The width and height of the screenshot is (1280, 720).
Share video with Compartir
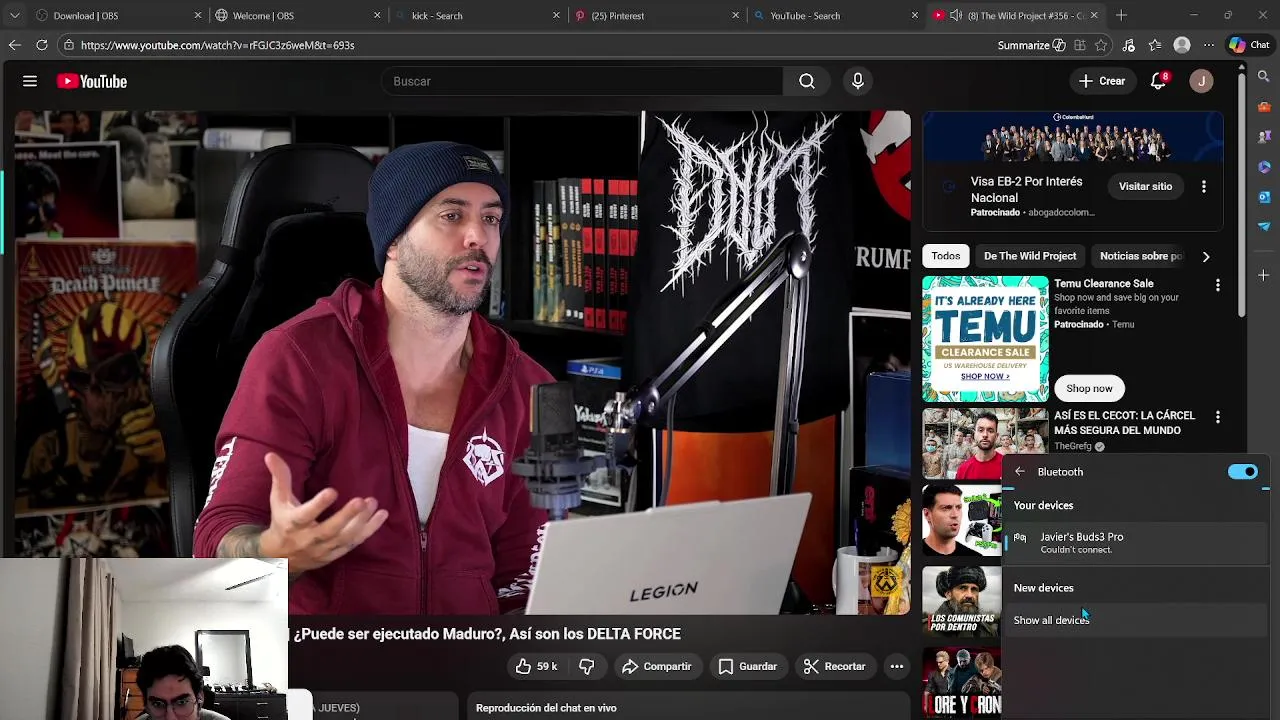pyautogui.click(x=656, y=666)
